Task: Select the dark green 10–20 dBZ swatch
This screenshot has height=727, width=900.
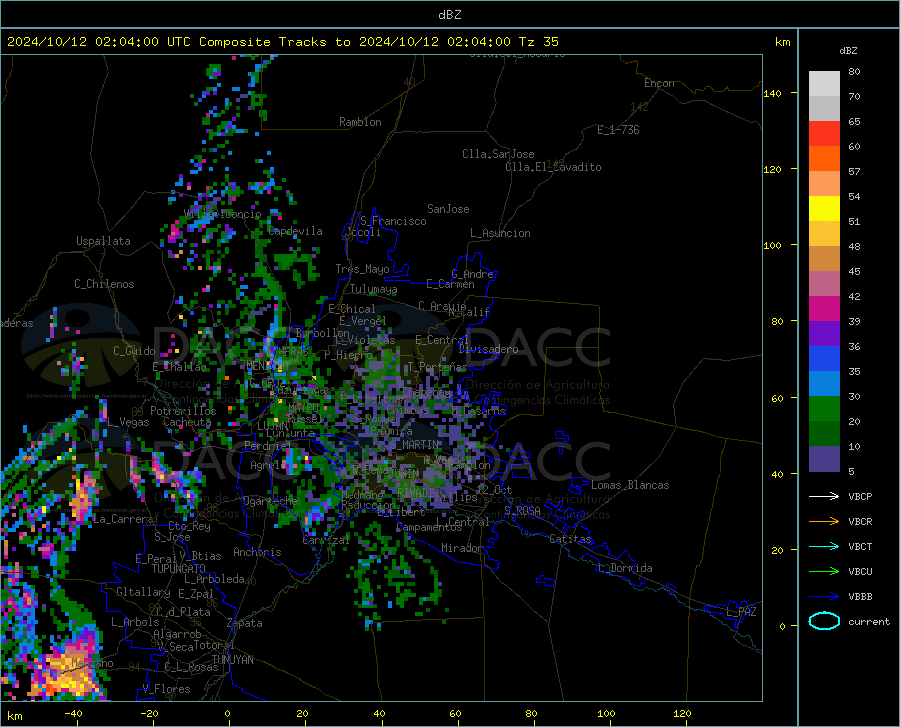Action: tap(824, 434)
